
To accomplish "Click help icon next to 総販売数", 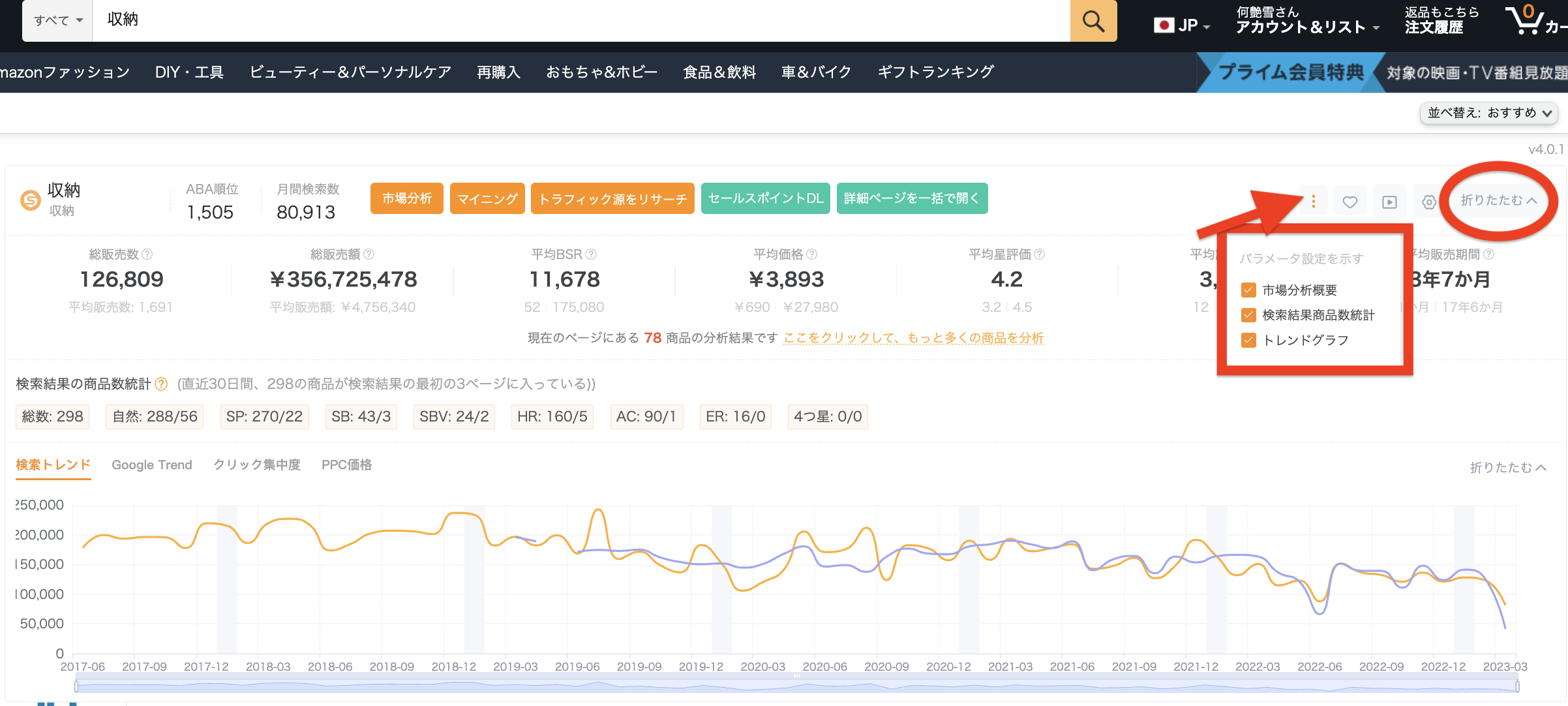I will click(x=147, y=254).
